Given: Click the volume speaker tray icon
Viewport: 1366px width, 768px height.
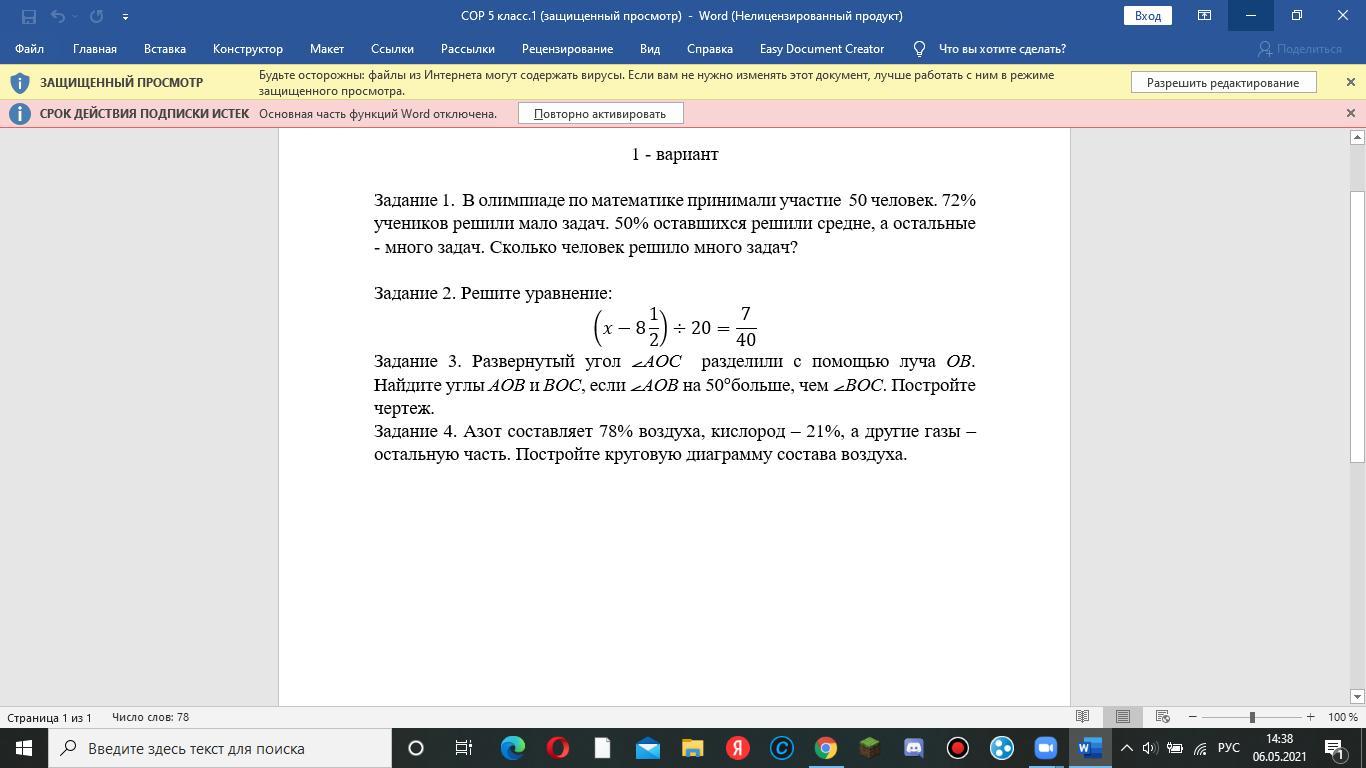Looking at the screenshot, I should pyautogui.click(x=1150, y=748).
